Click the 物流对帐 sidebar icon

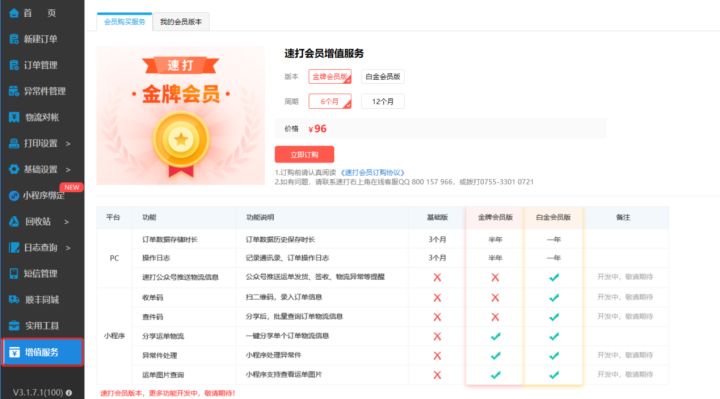[x=14, y=117]
